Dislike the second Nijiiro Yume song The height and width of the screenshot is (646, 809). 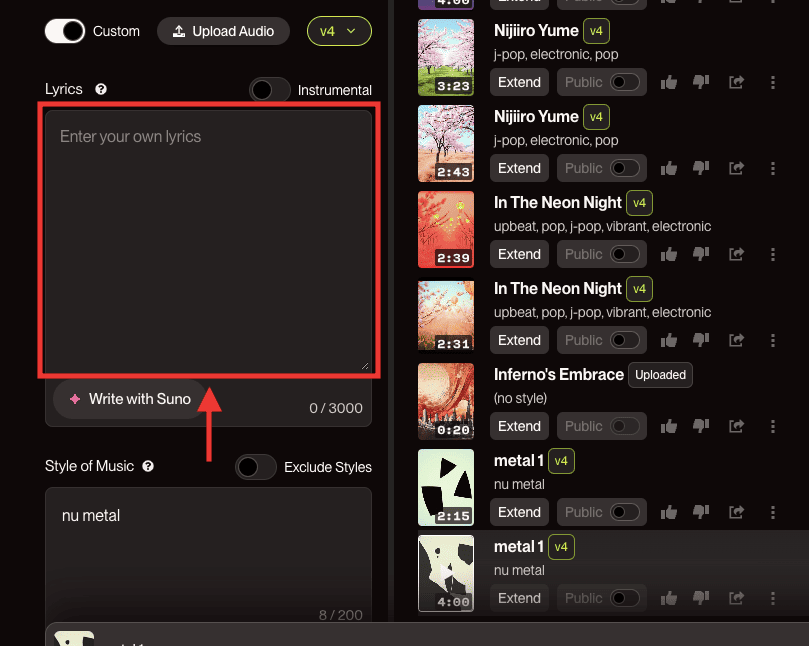pos(701,168)
